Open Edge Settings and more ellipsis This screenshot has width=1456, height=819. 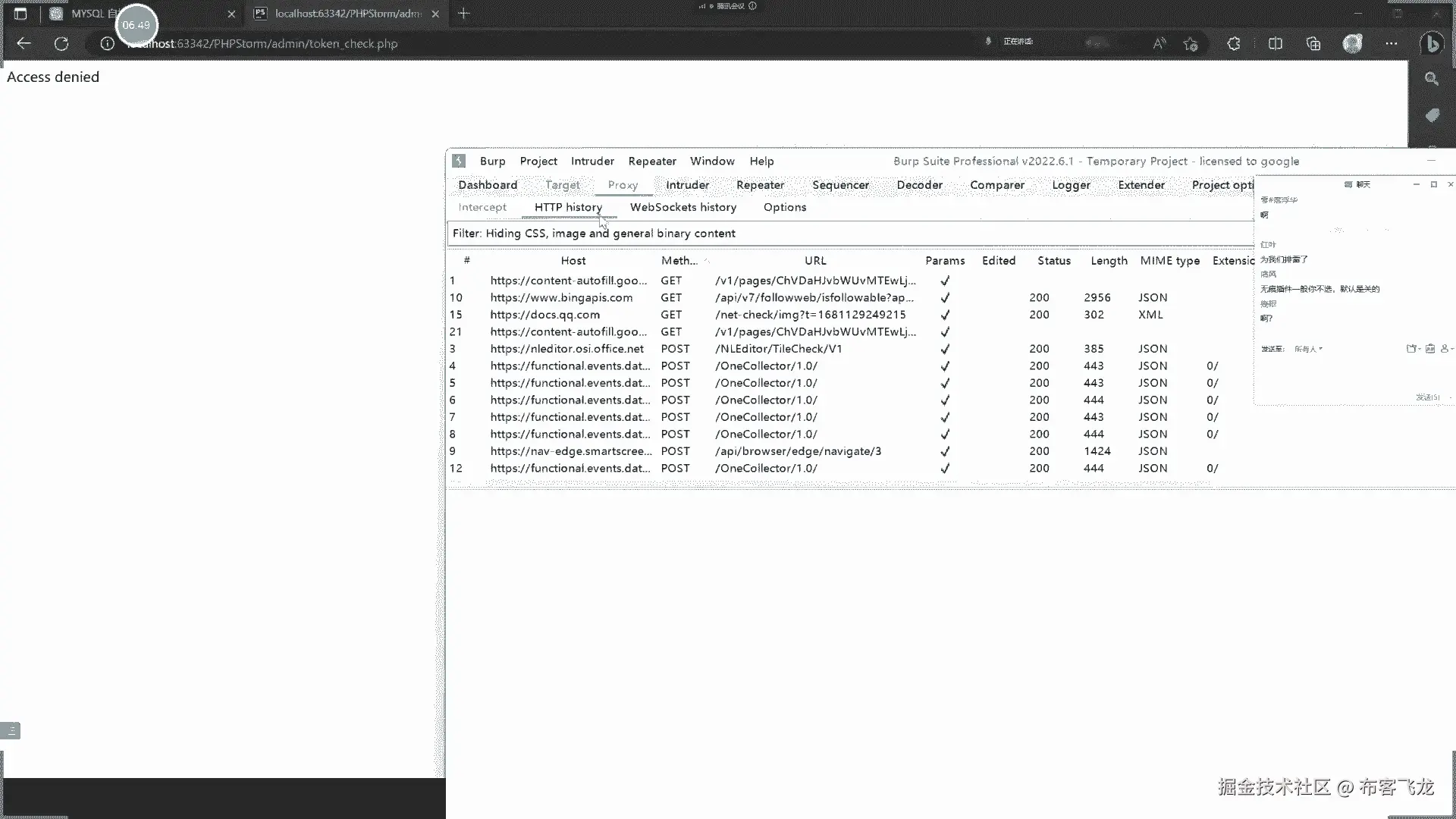pyautogui.click(x=1391, y=44)
